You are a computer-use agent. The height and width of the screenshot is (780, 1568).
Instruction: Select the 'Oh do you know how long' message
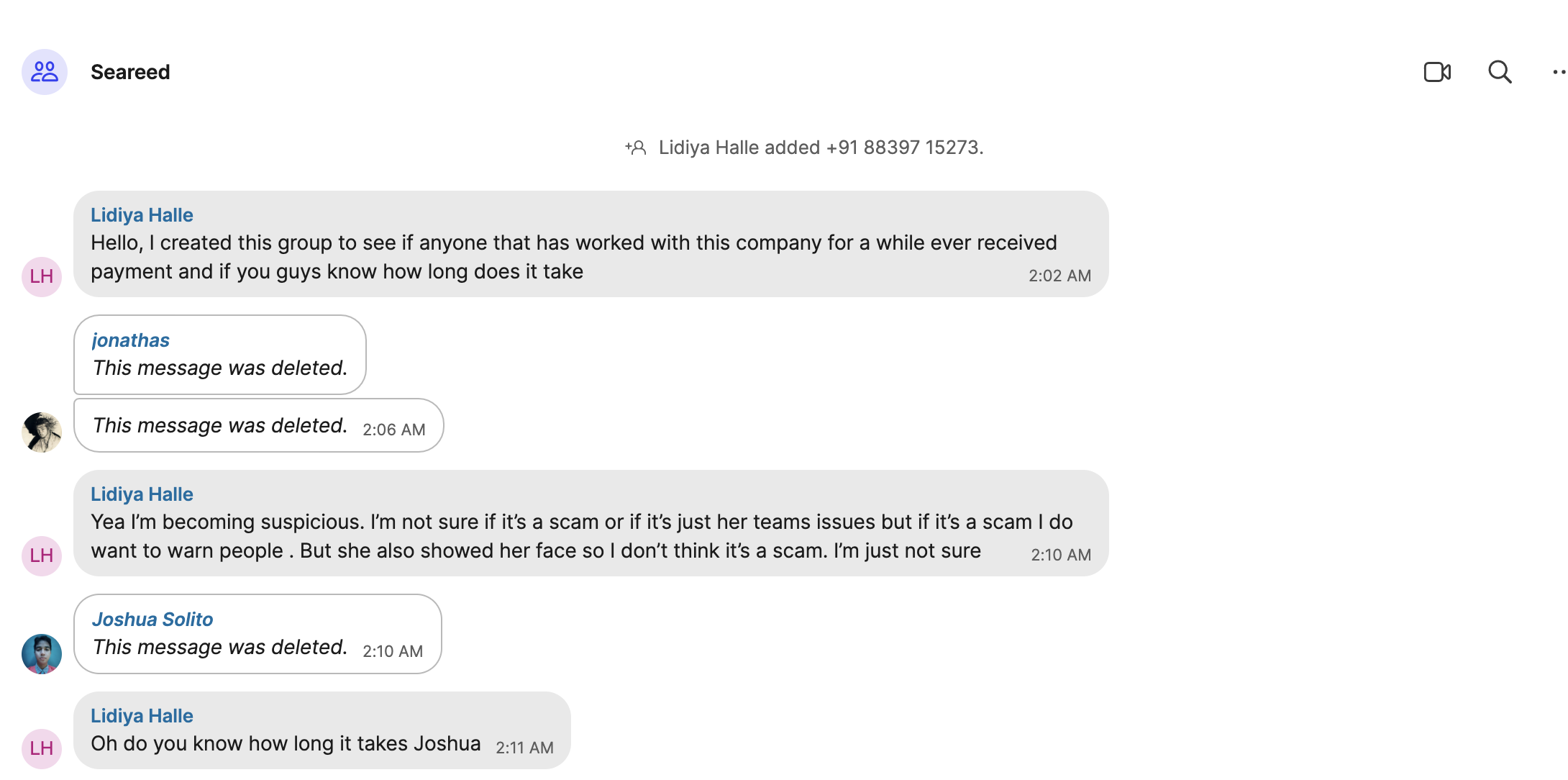[322, 730]
